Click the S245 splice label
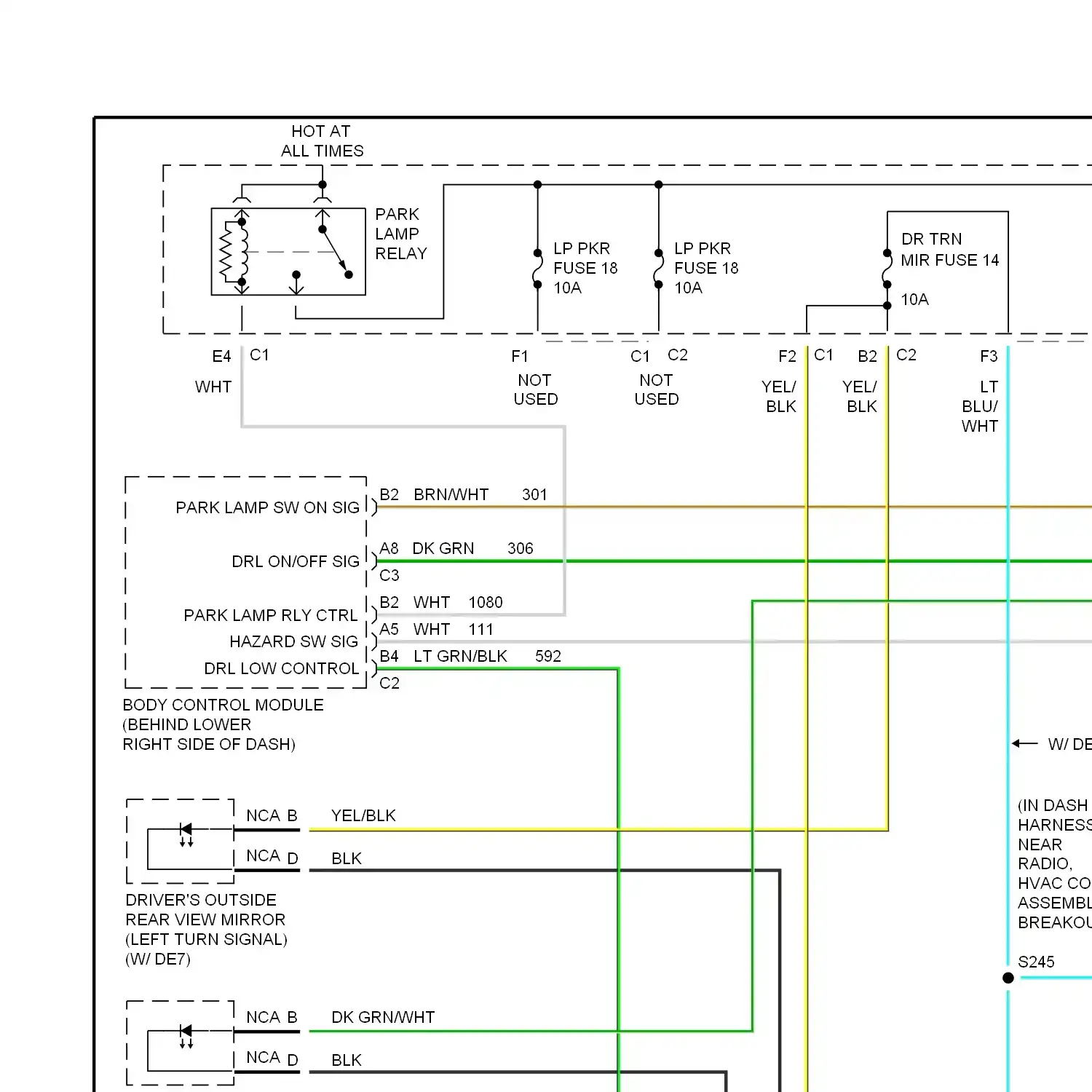1092x1092 pixels. [1036, 962]
